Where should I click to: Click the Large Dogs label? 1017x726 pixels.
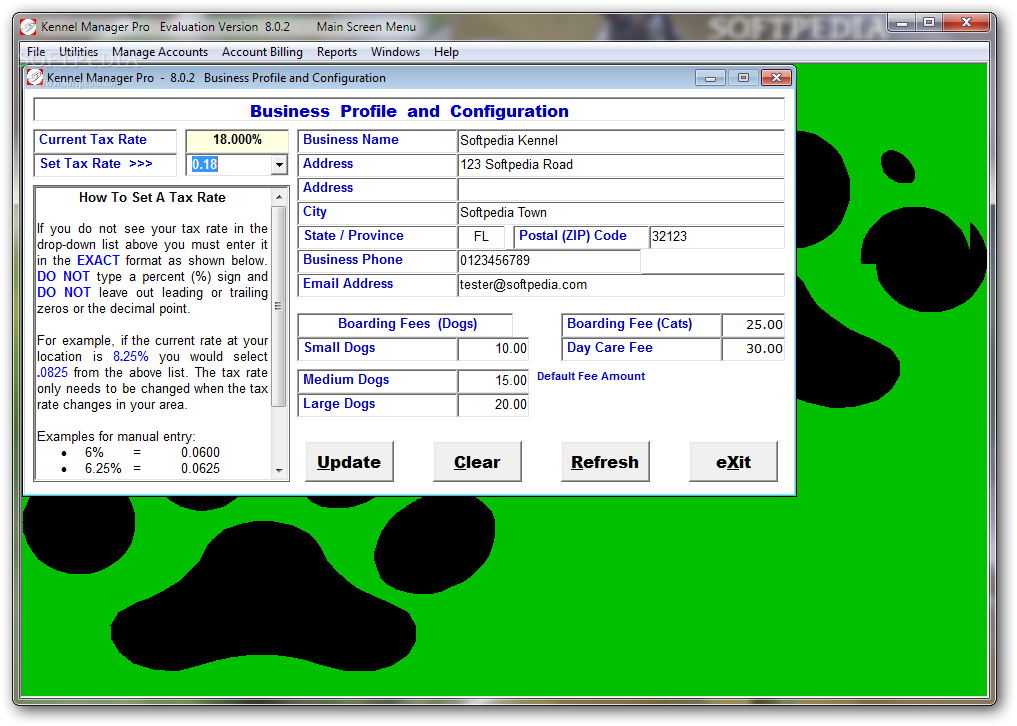click(x=339, y=404)
